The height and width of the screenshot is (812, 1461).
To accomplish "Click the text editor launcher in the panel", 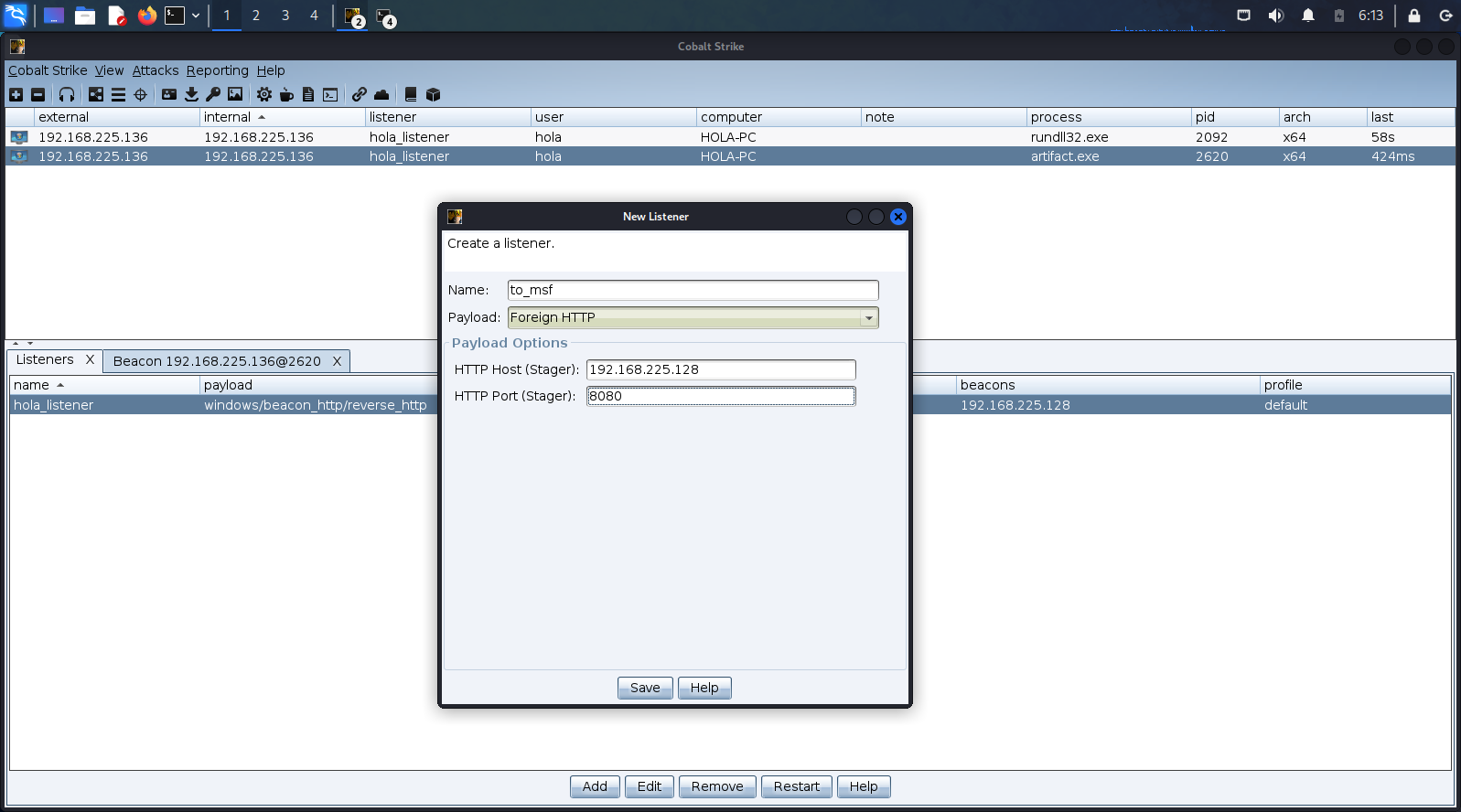I will (x=116, y=16).
